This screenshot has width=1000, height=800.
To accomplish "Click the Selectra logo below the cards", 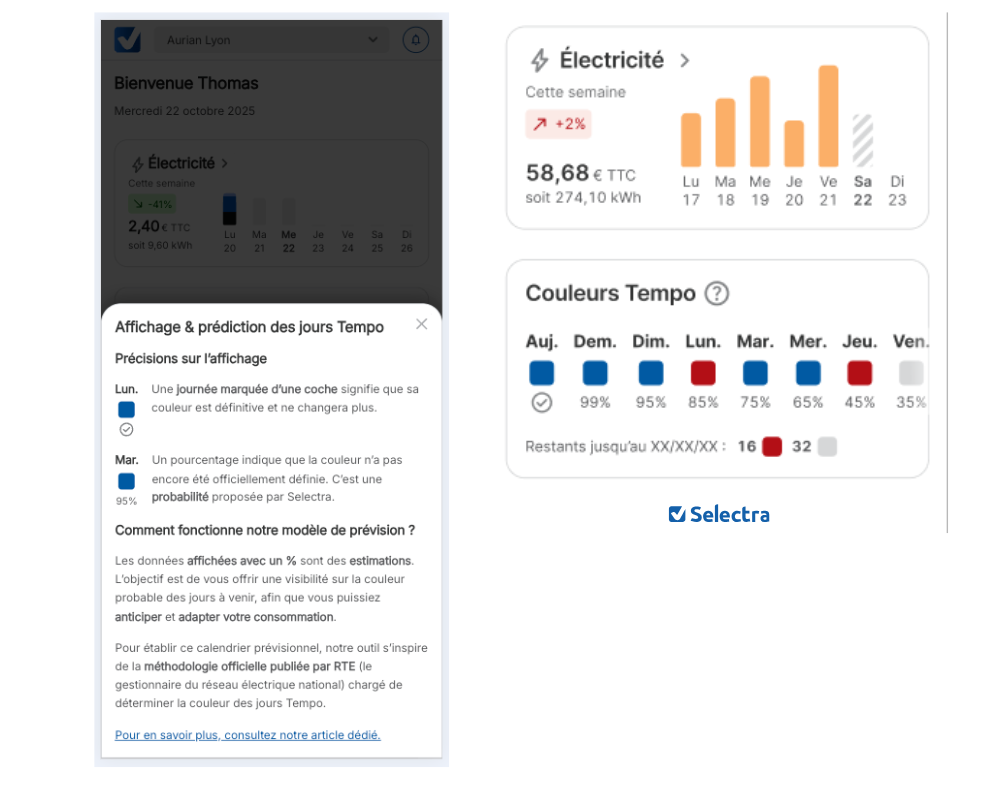I will tap(719, 514).
